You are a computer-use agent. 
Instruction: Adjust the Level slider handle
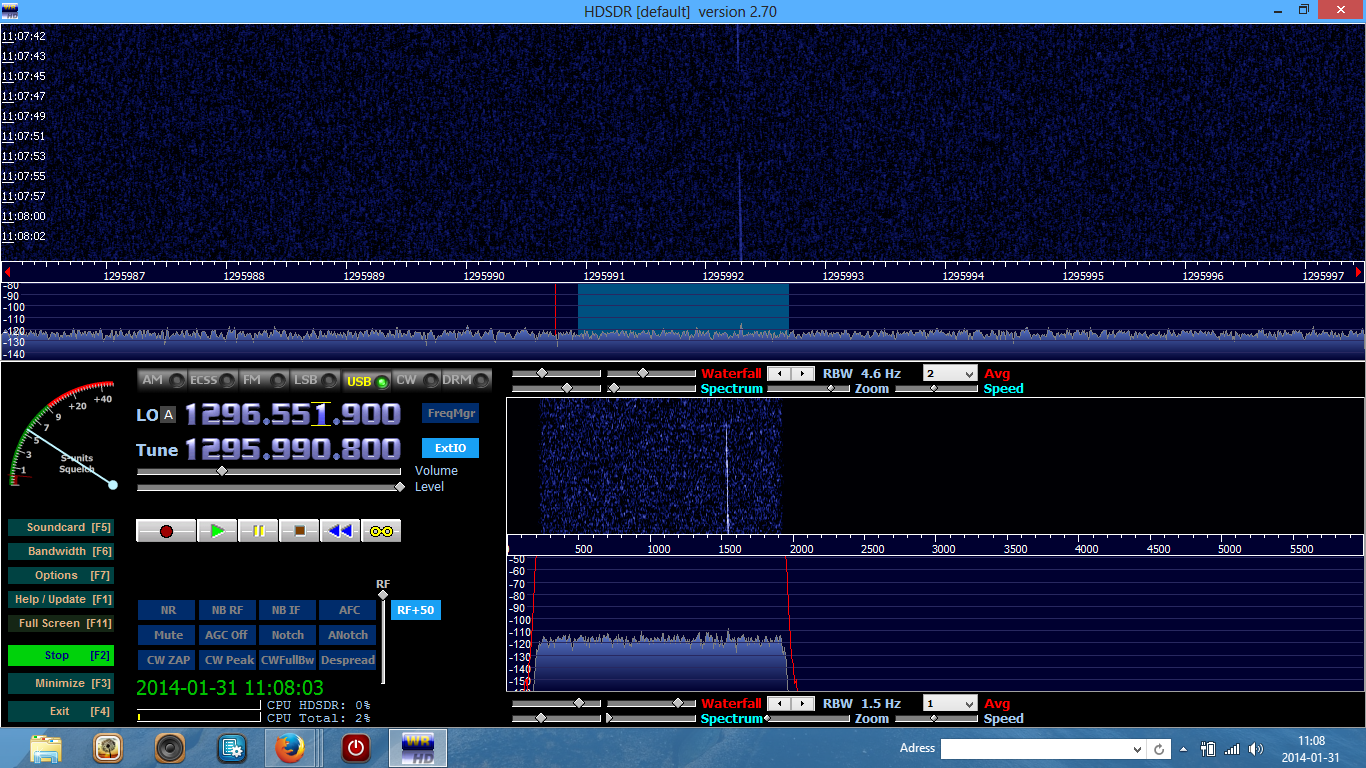[x=401, y=487]
